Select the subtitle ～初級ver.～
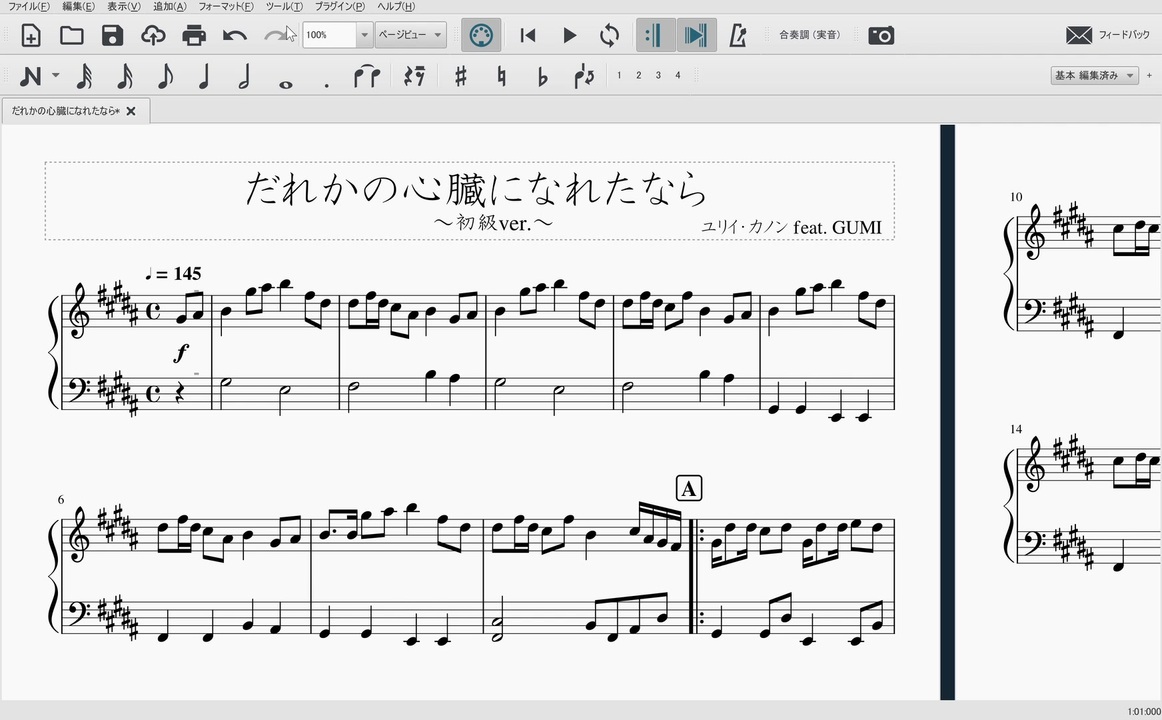This screenshot has width=1162, height=720. coord(493,222)
